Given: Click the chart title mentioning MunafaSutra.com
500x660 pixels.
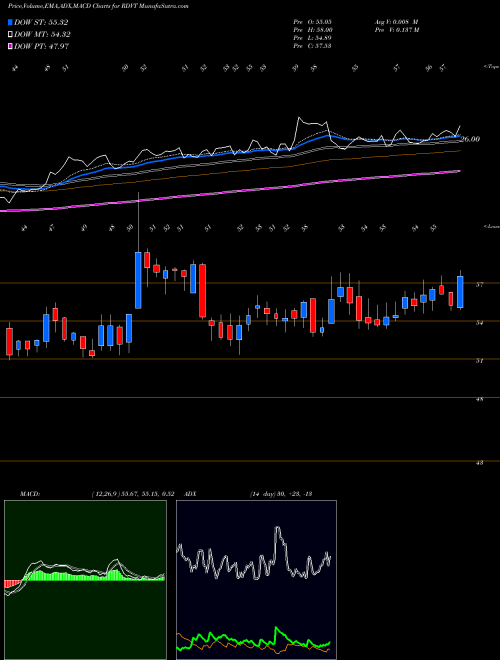Looking at the screenshot, I should (x=98, y=6).
